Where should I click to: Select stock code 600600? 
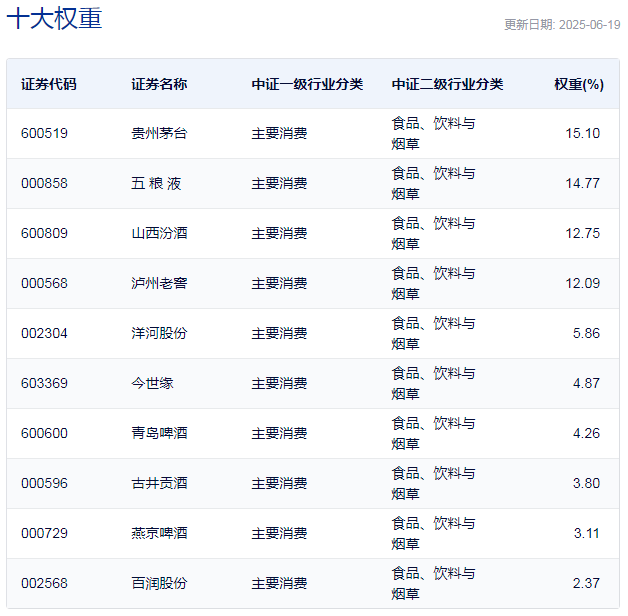point(44,433)
